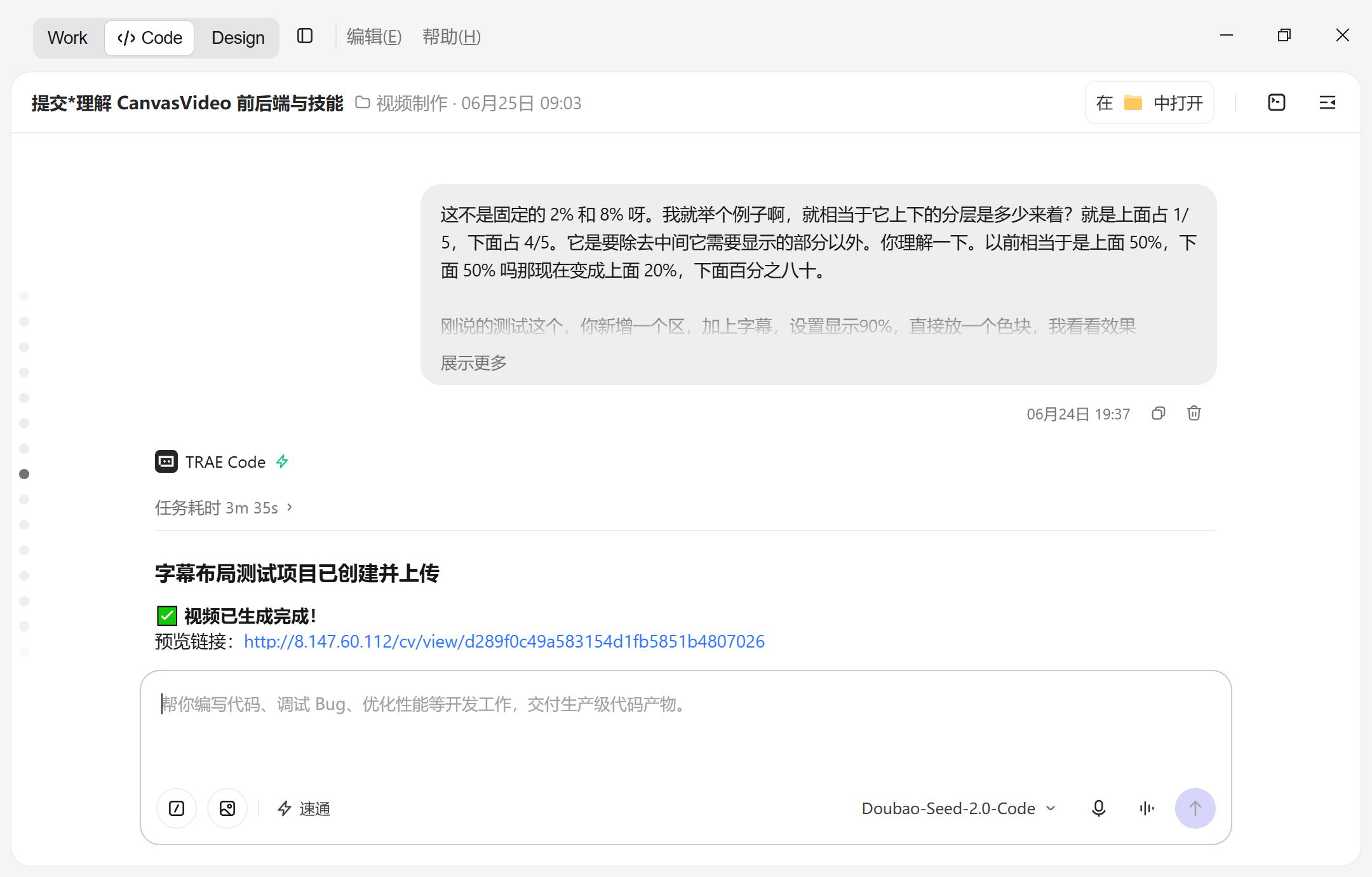Toggle the 速通 fast mode
This screenshot has height=877, width=1372.
click(x=304, y=808)
